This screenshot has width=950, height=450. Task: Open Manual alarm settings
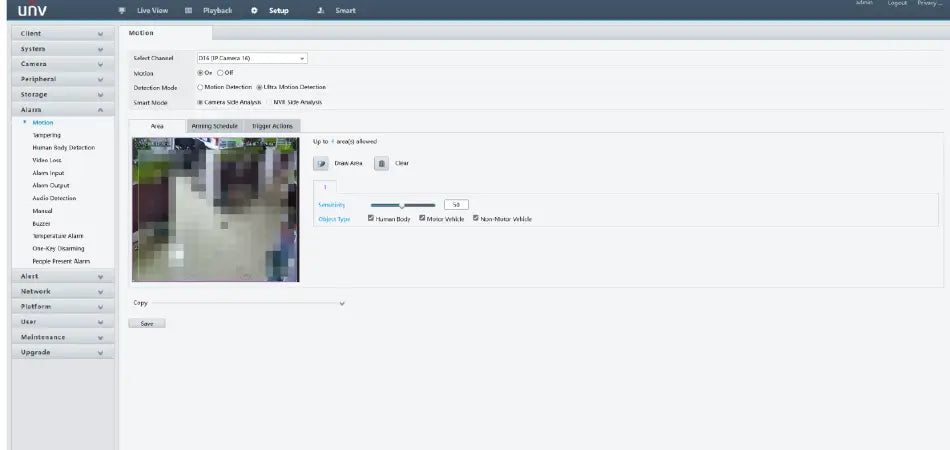pyautogui.click(x=42, y=211)
